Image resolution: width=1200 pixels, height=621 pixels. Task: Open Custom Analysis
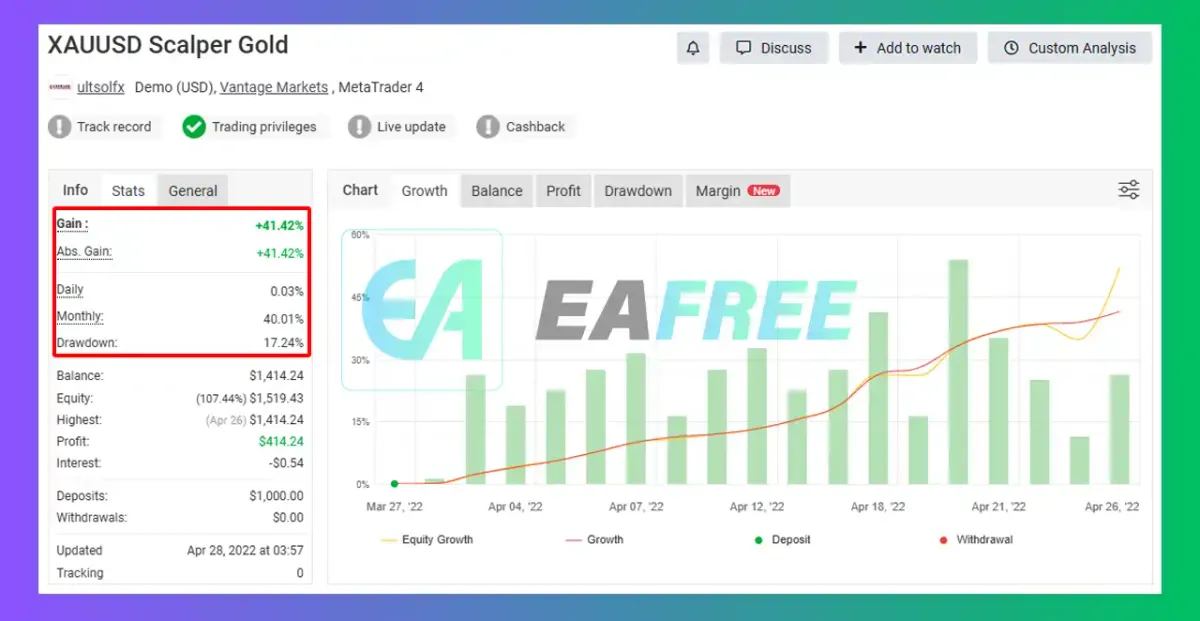click(x=1070, y=48)
